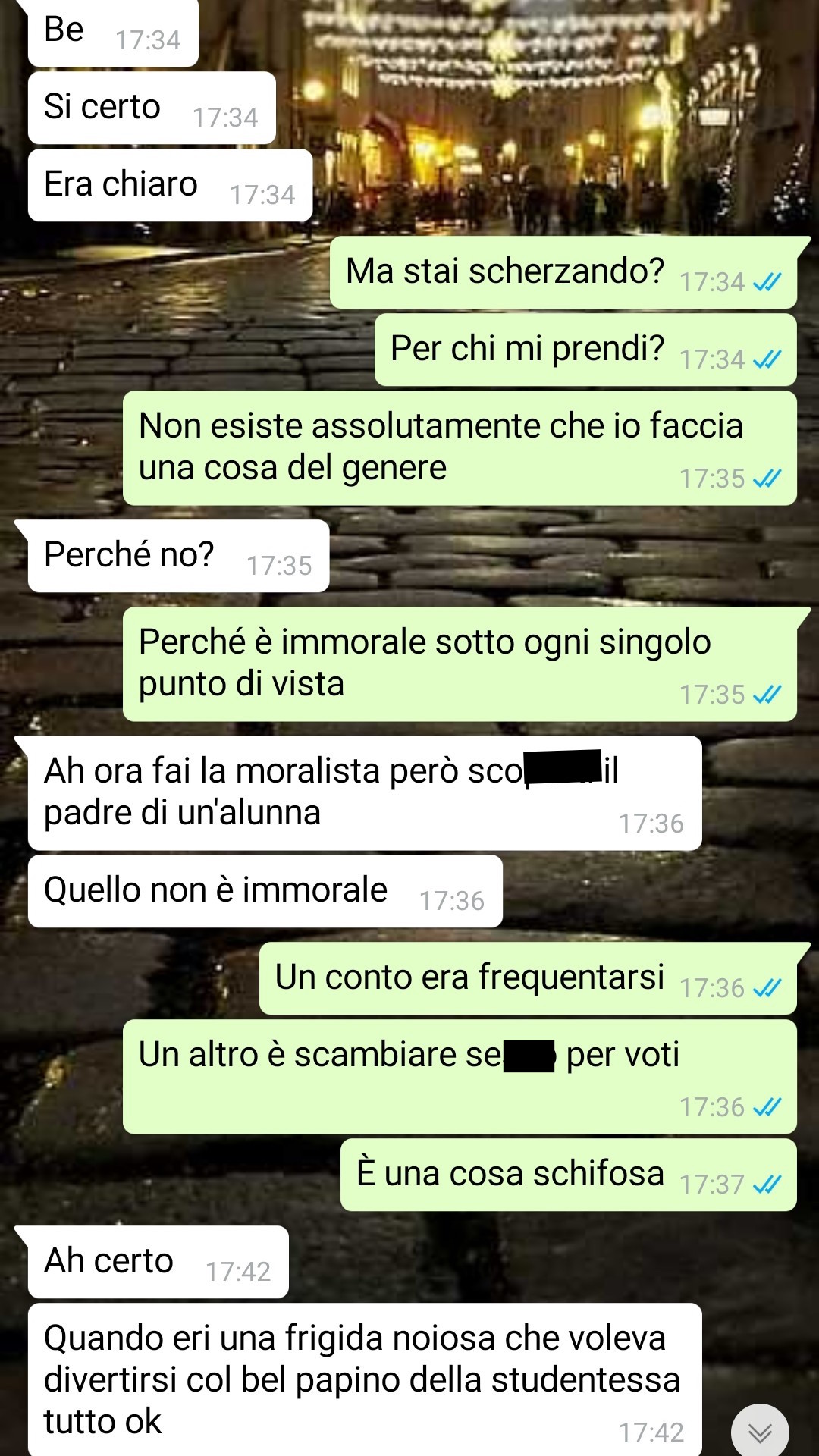819x1456 pixels.
Task: Select the 'Era chiaro' message bubble
Action: coord(171,185)
